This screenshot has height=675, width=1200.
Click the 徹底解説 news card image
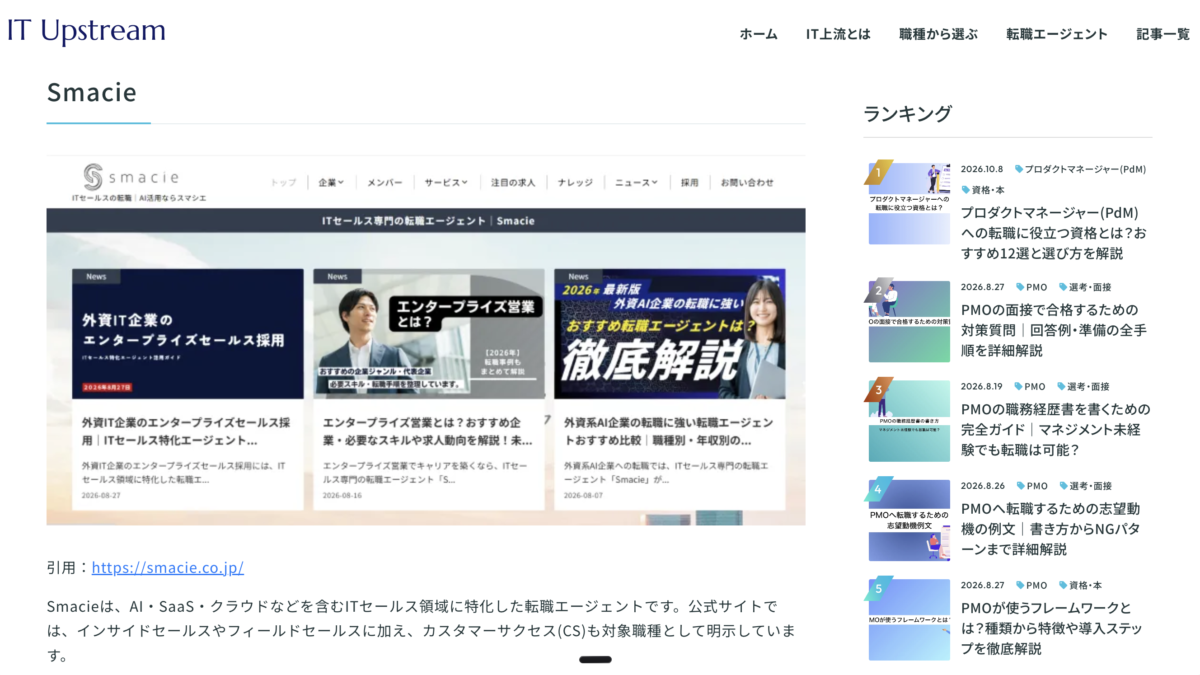pos(669,334)
